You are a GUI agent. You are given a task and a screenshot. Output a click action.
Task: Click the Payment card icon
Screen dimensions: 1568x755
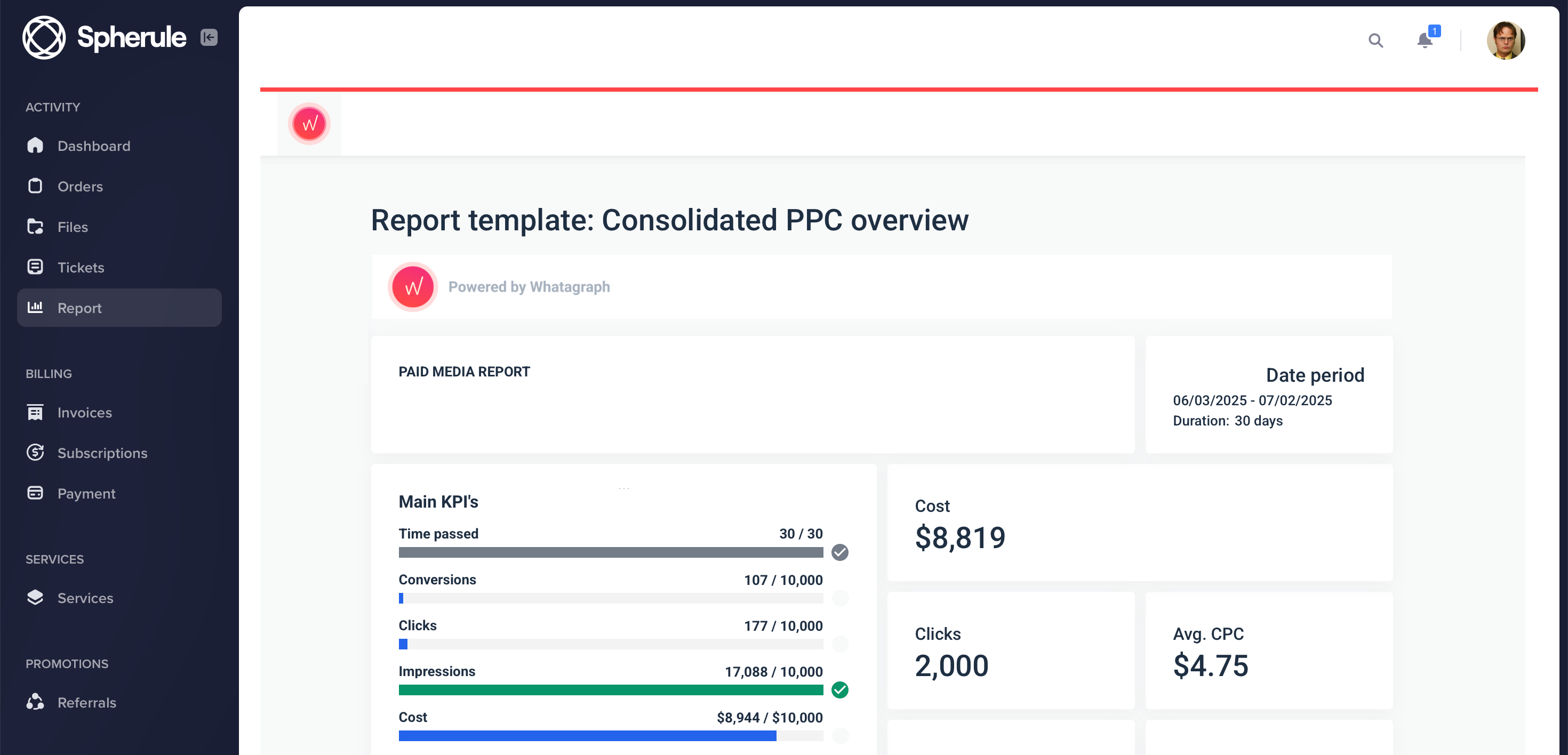click(x=35, y=493)
